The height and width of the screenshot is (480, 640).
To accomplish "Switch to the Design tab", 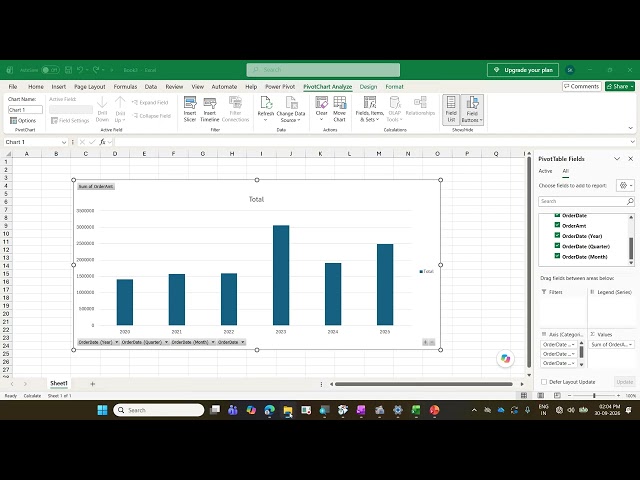I will click(369, 87).
